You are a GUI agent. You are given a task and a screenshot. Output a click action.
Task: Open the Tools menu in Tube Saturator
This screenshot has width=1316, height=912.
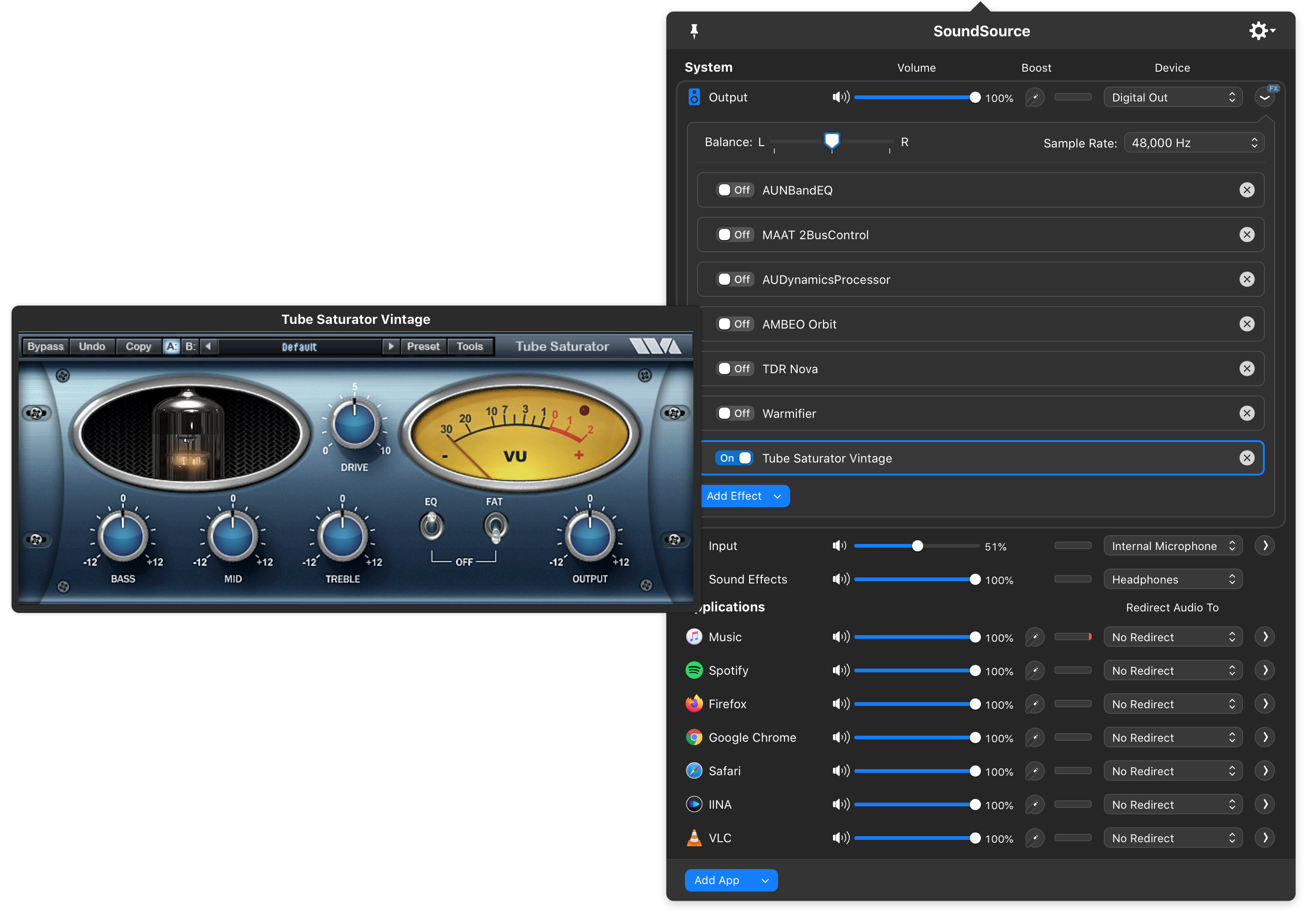[x=470, y=346]
